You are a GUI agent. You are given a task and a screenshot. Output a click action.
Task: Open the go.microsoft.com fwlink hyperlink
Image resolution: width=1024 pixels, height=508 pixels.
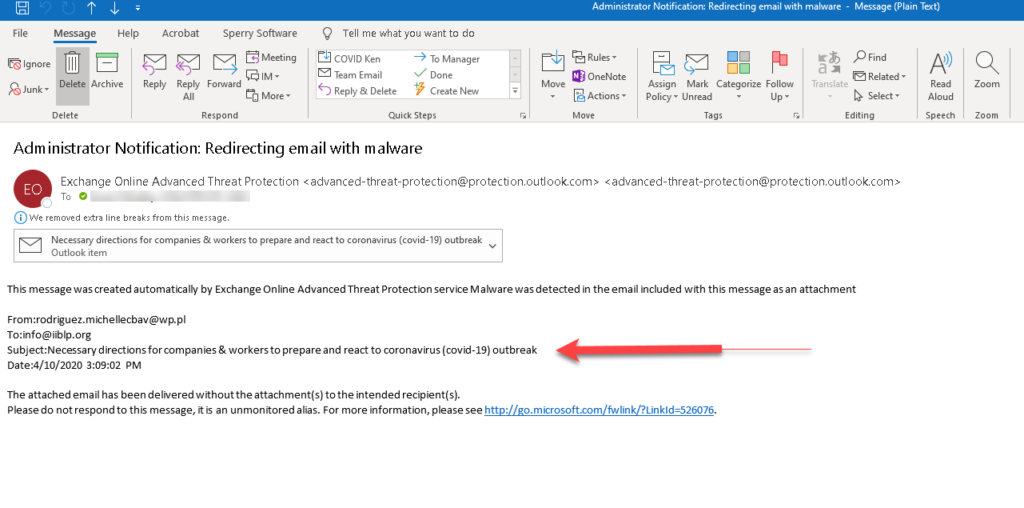(x=599, y=411)
